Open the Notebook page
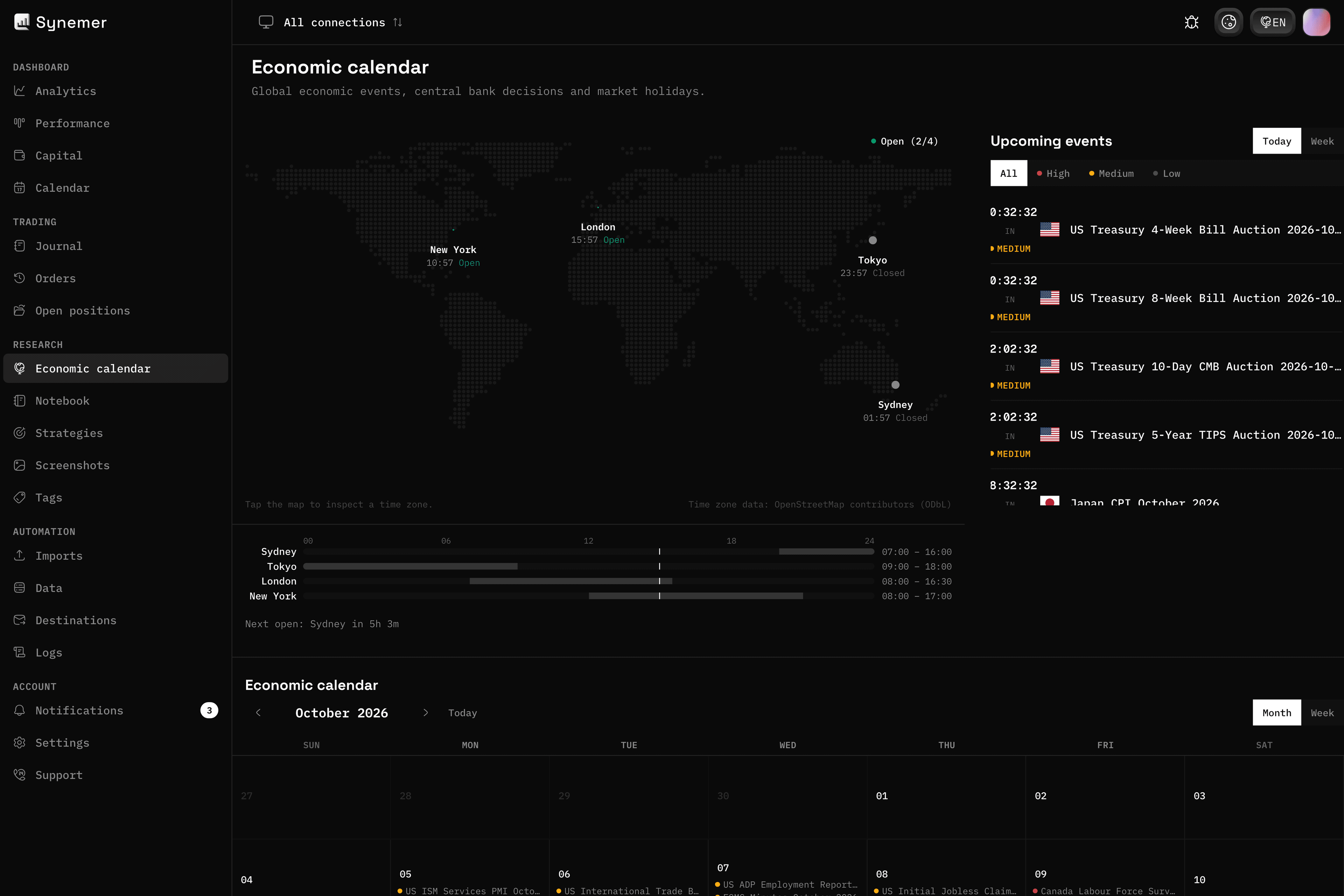 click(x=115, y=401)
